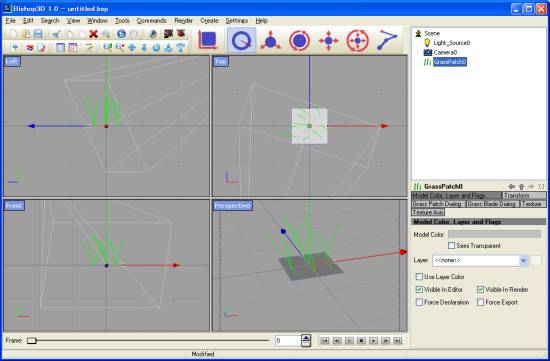This screenshot has width=550, height=361.
Task: Uncheck Visible In Editor
Action: point(419,289)
